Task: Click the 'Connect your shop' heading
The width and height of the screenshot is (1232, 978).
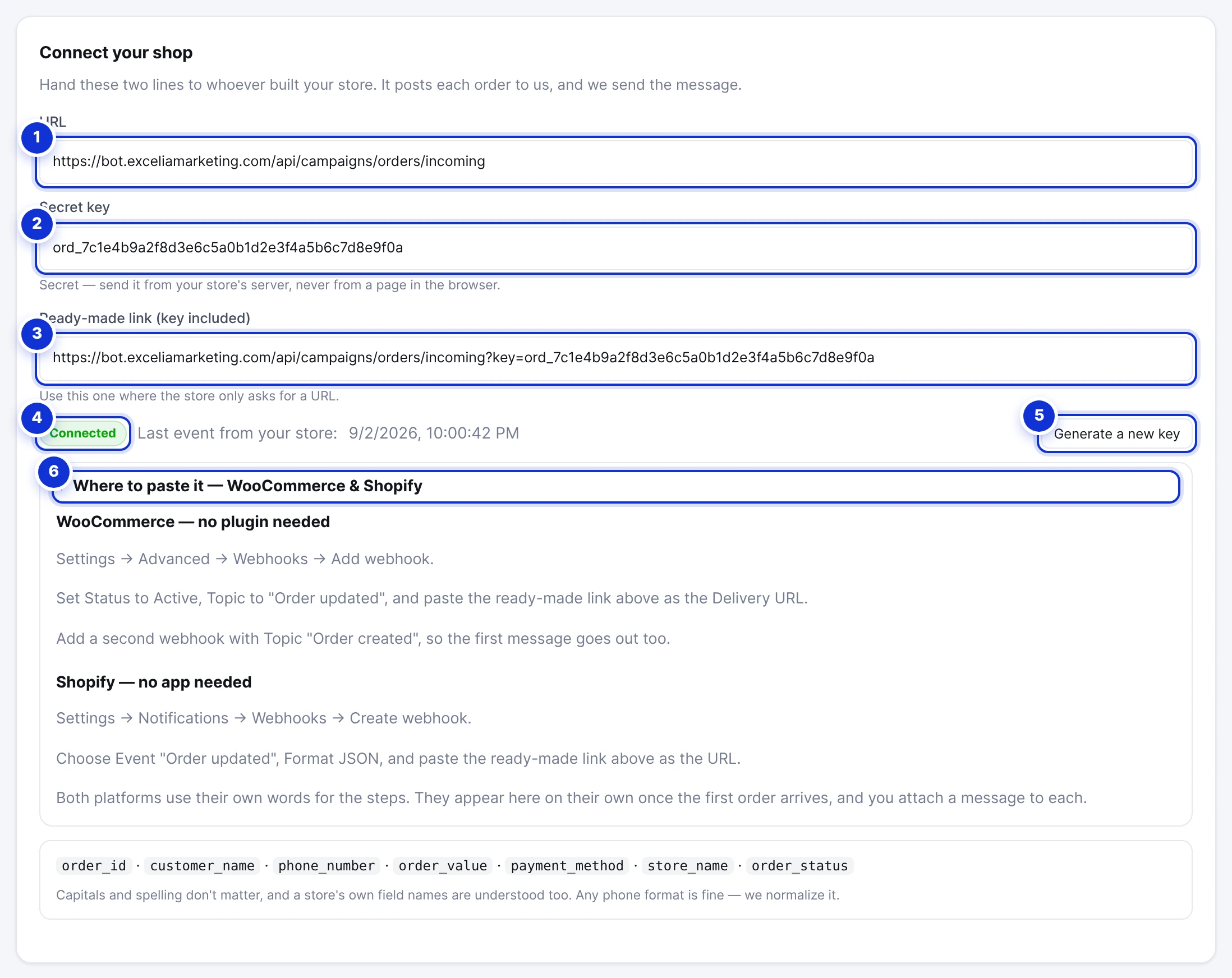Action: click(x=116, y=53)
